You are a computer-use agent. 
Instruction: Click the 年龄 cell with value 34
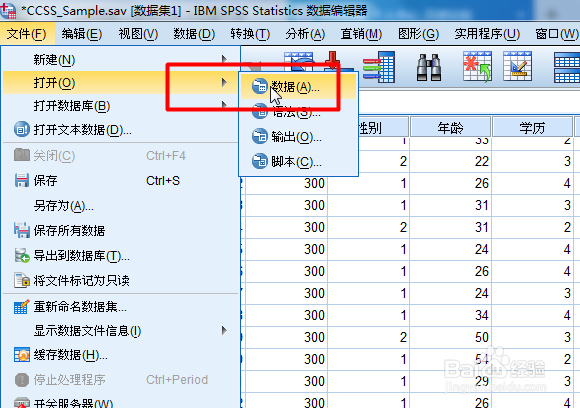(451, 315)
